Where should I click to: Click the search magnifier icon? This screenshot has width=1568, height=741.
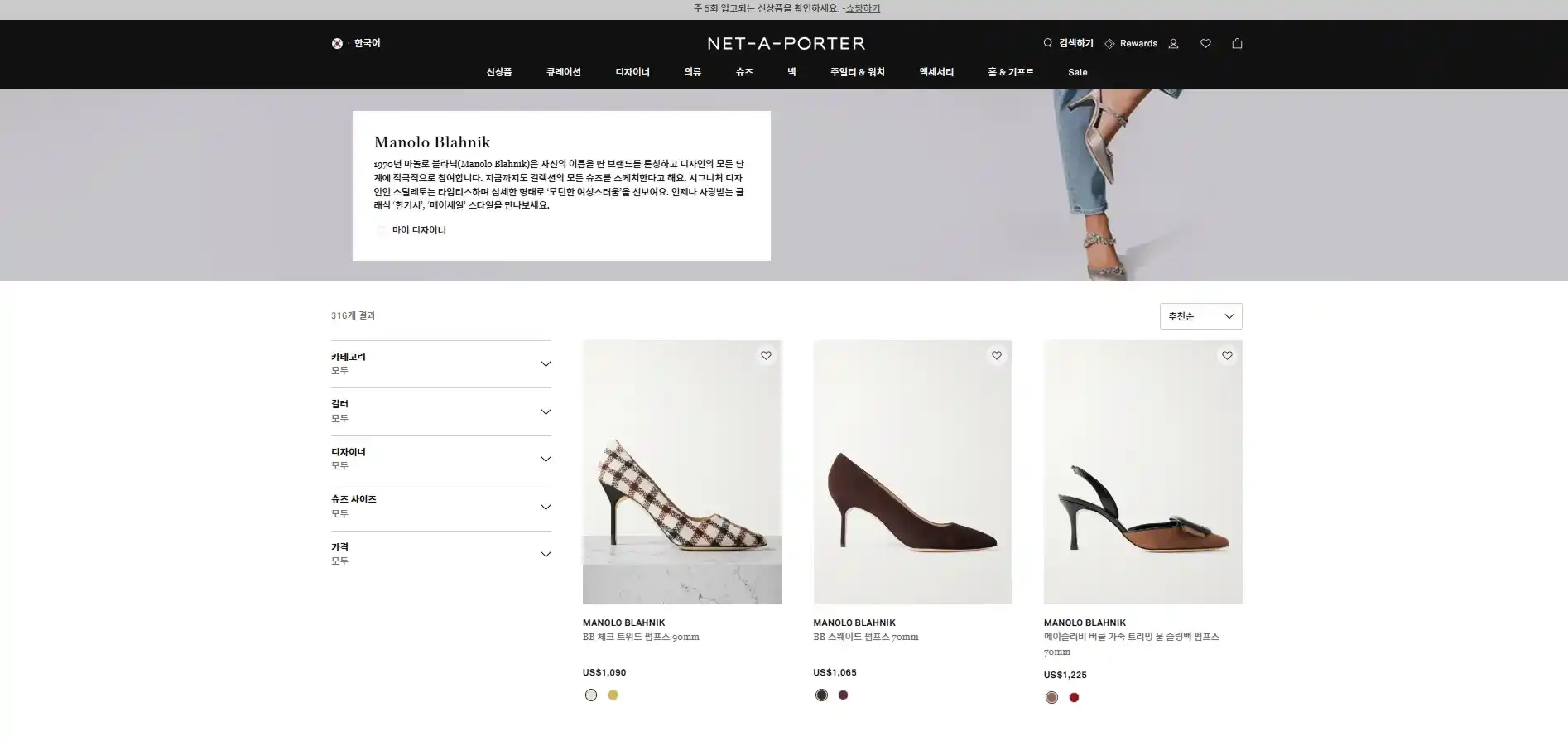tap(1048, 43)
